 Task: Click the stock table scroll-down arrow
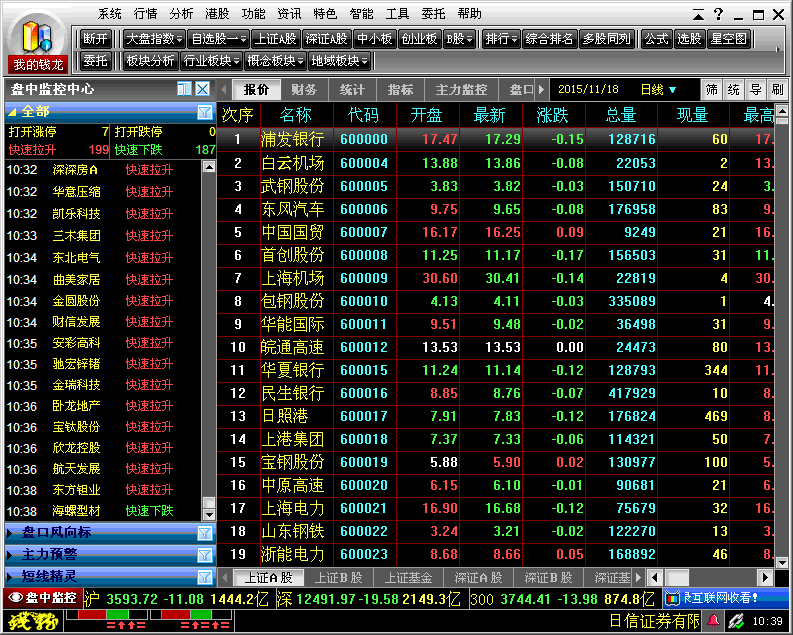coord(782,562)
